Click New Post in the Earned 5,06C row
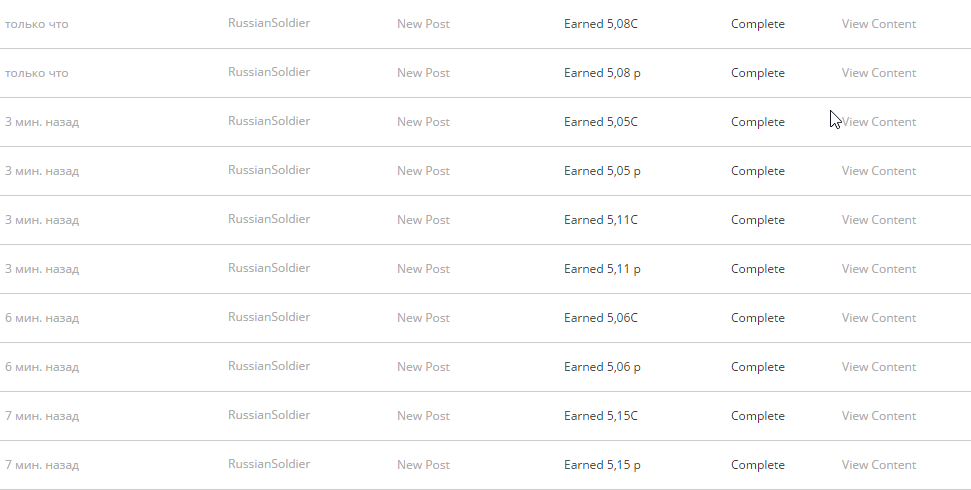The height and width of the screenshot is (490, 971). point(423,318)
